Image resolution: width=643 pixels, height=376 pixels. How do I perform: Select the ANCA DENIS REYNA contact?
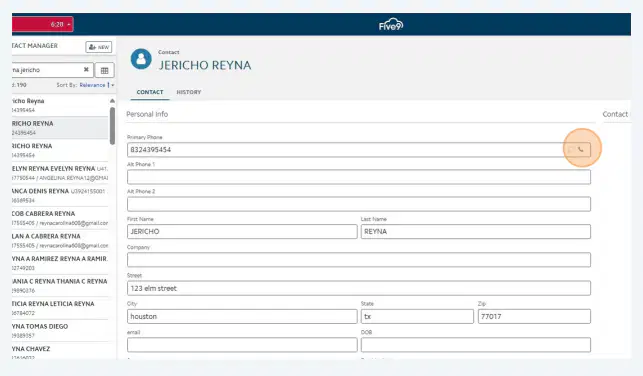pos(60,195)
